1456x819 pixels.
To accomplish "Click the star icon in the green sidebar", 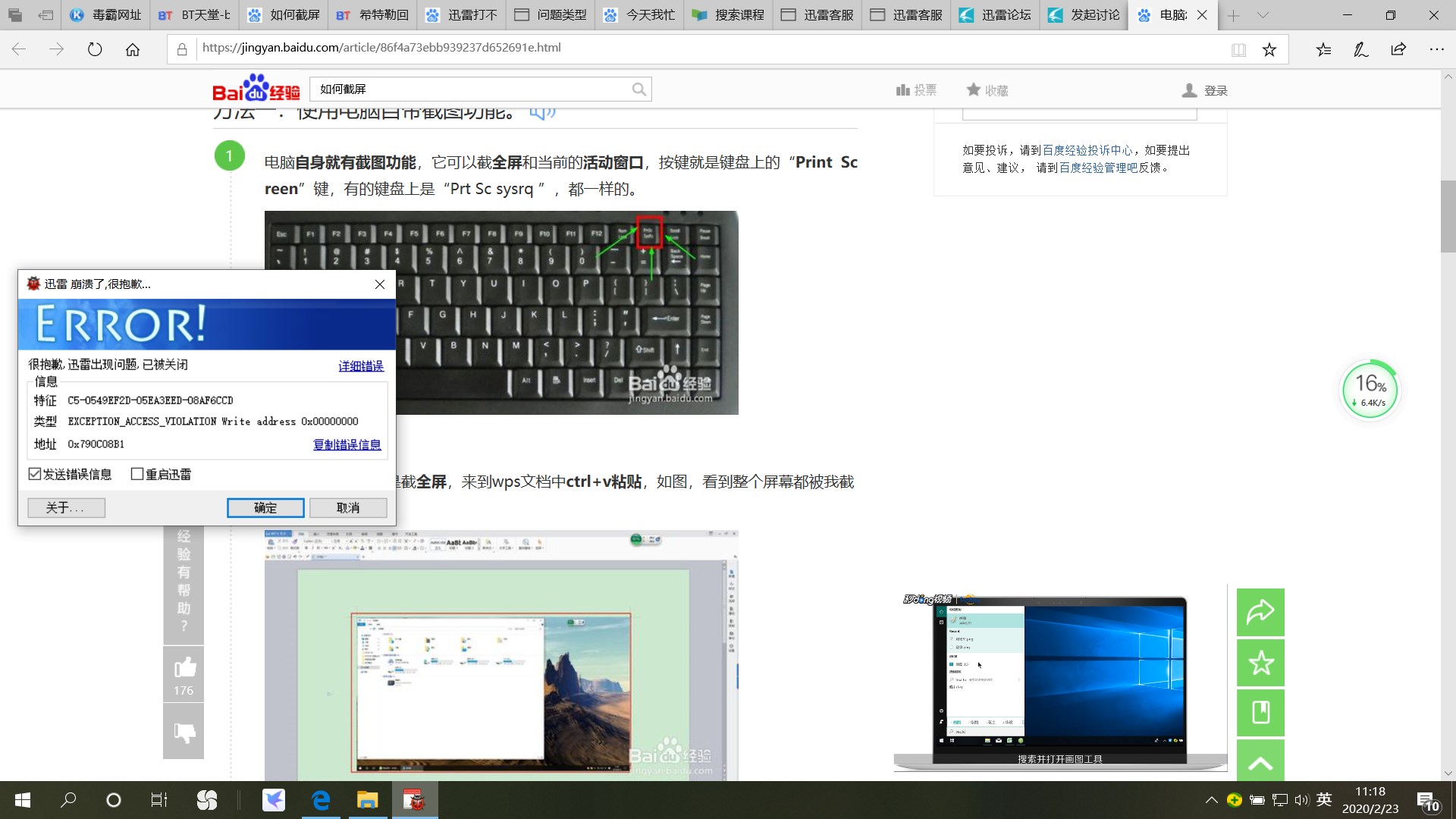I will coord(1260,662).
